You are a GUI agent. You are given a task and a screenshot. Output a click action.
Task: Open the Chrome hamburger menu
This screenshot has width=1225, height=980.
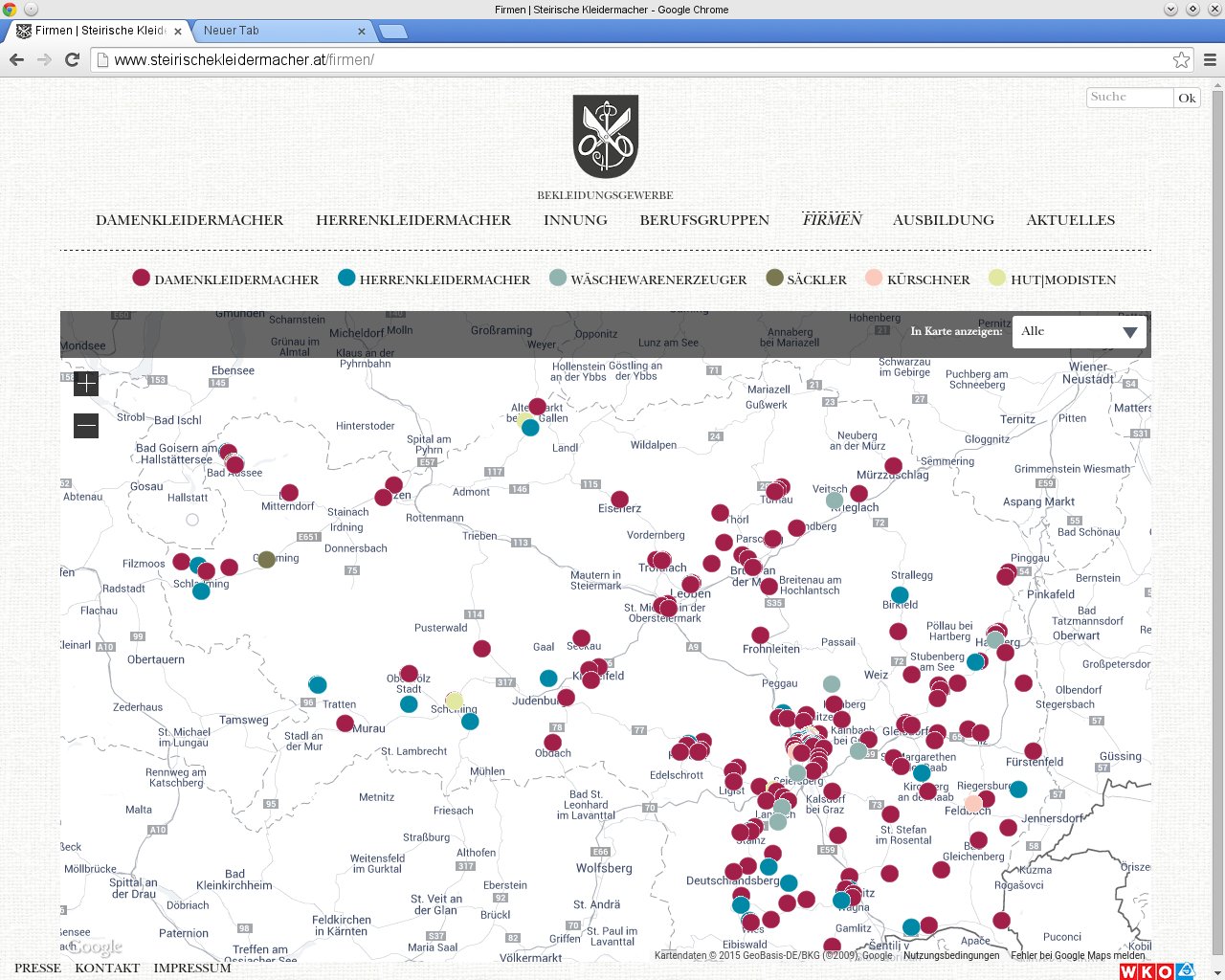pos(1210,59)
